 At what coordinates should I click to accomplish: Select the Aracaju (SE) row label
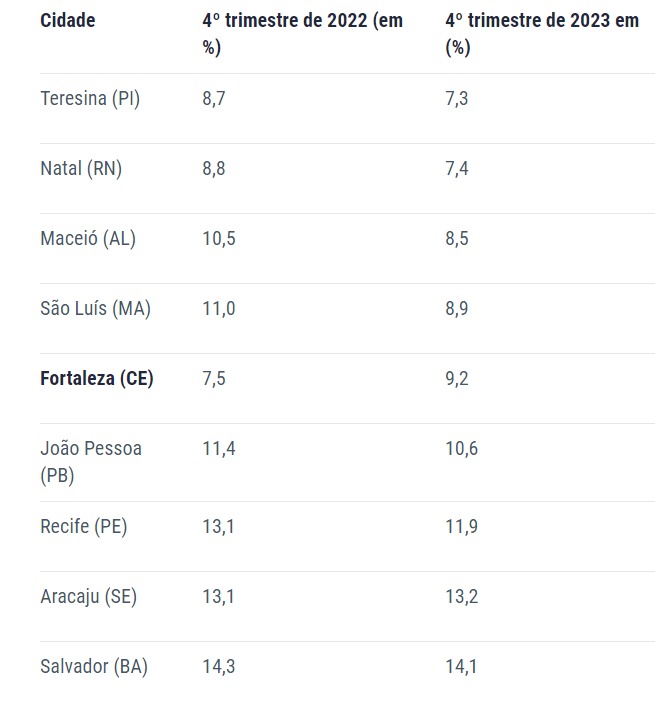click(x=89, y=597)
